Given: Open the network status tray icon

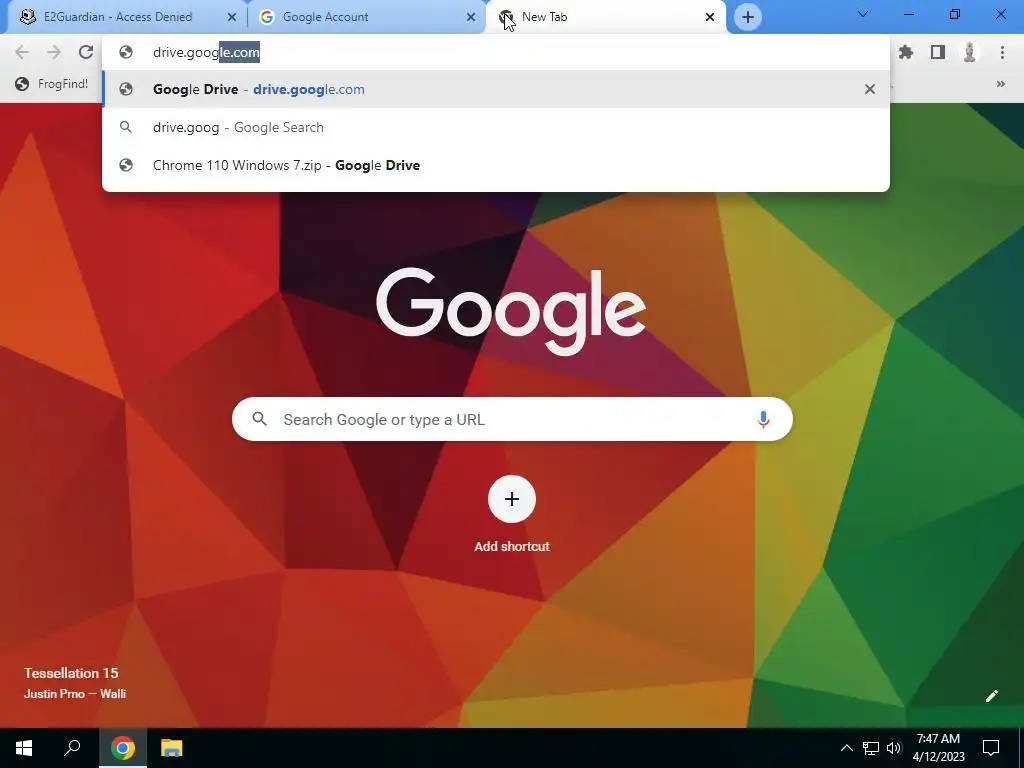Looking at the screenshot, I should 871,748.
